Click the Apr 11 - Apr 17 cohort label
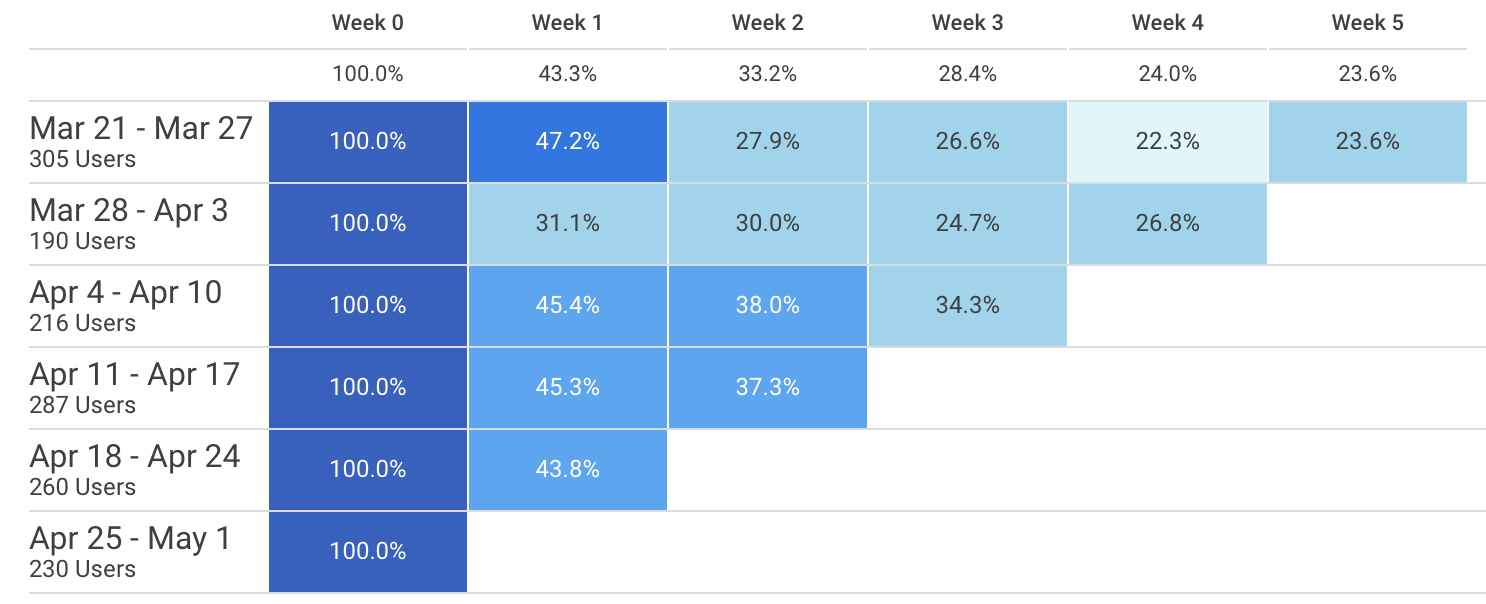The height and width of the screenshot is (604, 1486). (135, 375)
